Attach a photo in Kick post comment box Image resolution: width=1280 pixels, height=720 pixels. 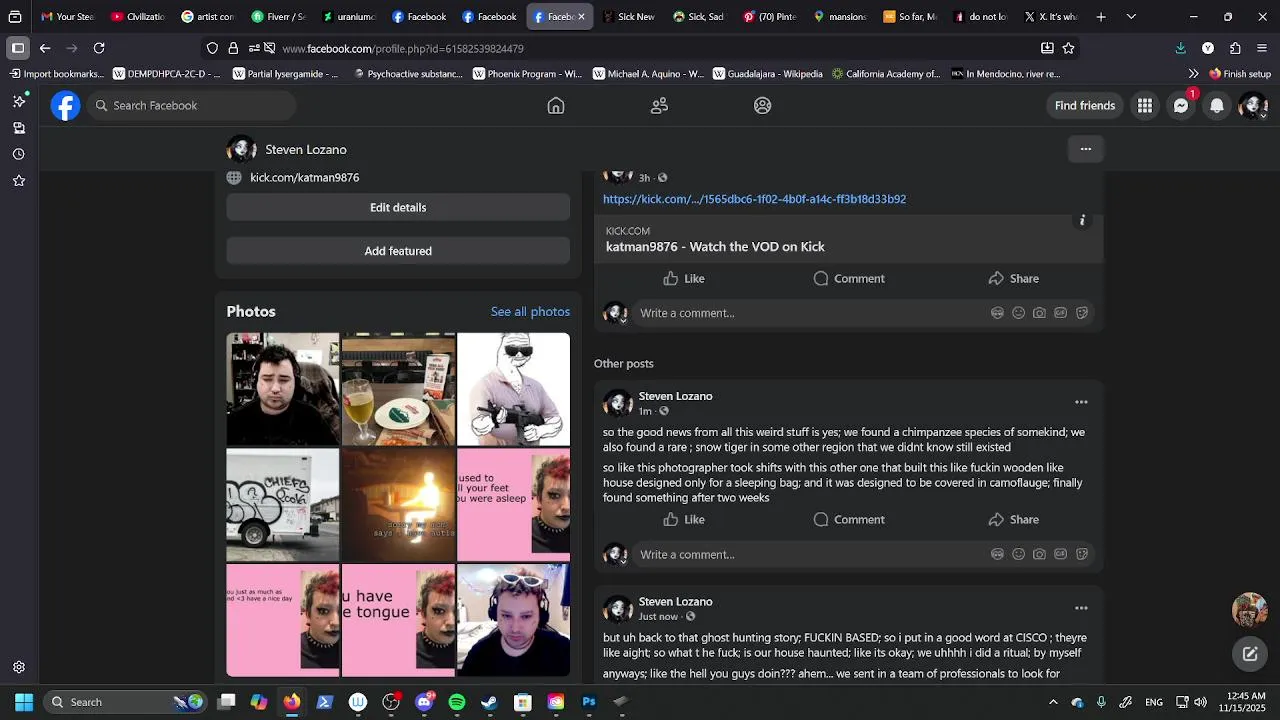[x=1039, y=313]
